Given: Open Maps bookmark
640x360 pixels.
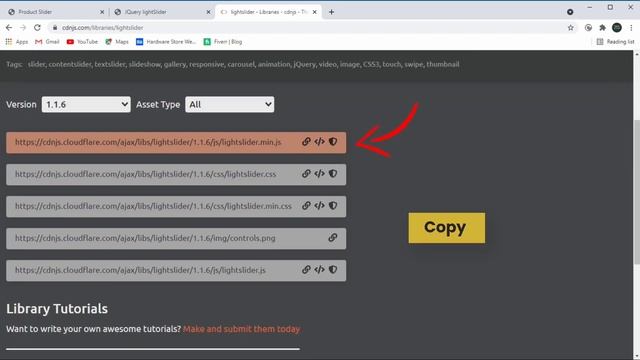Looking at the screenshot, I should [x=117, y=42].
